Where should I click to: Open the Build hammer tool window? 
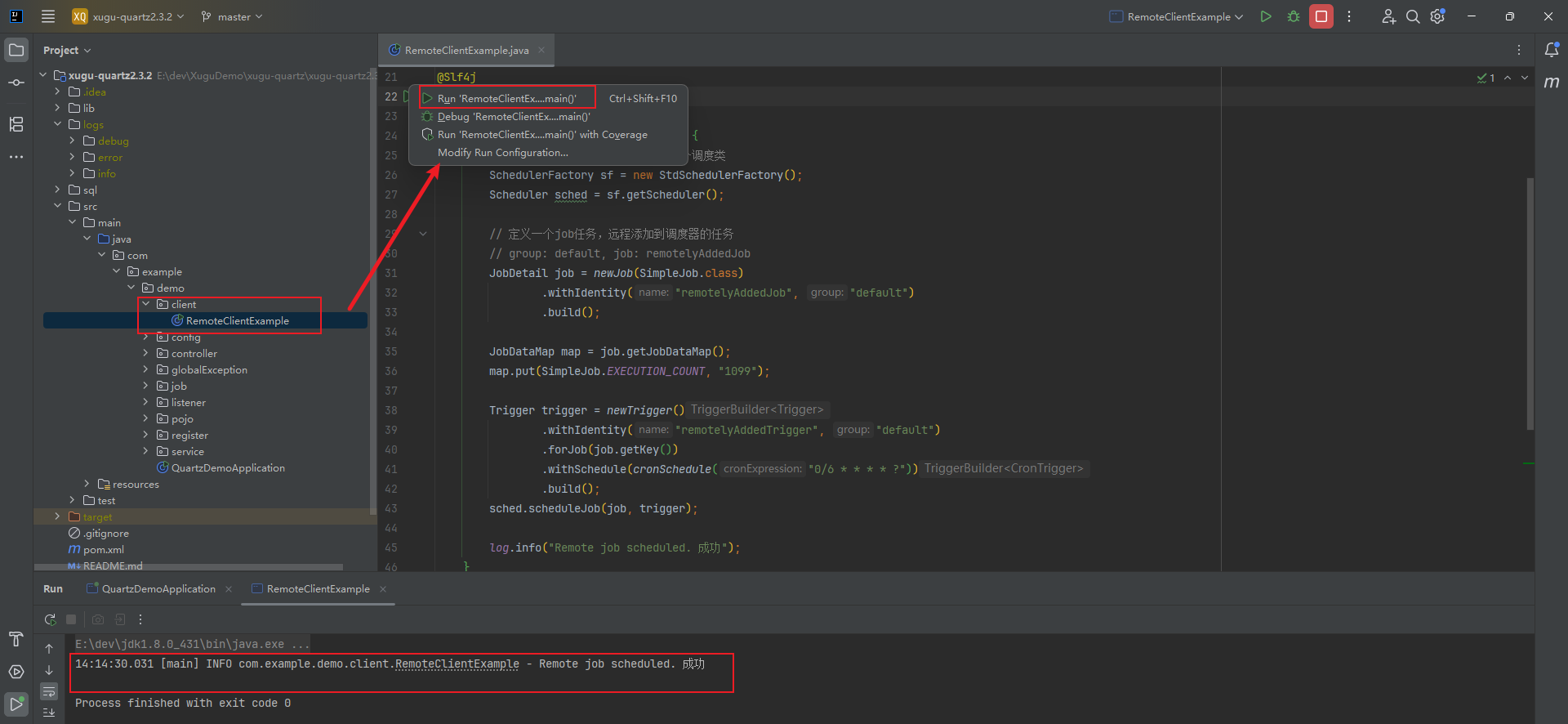pos(16,639)
